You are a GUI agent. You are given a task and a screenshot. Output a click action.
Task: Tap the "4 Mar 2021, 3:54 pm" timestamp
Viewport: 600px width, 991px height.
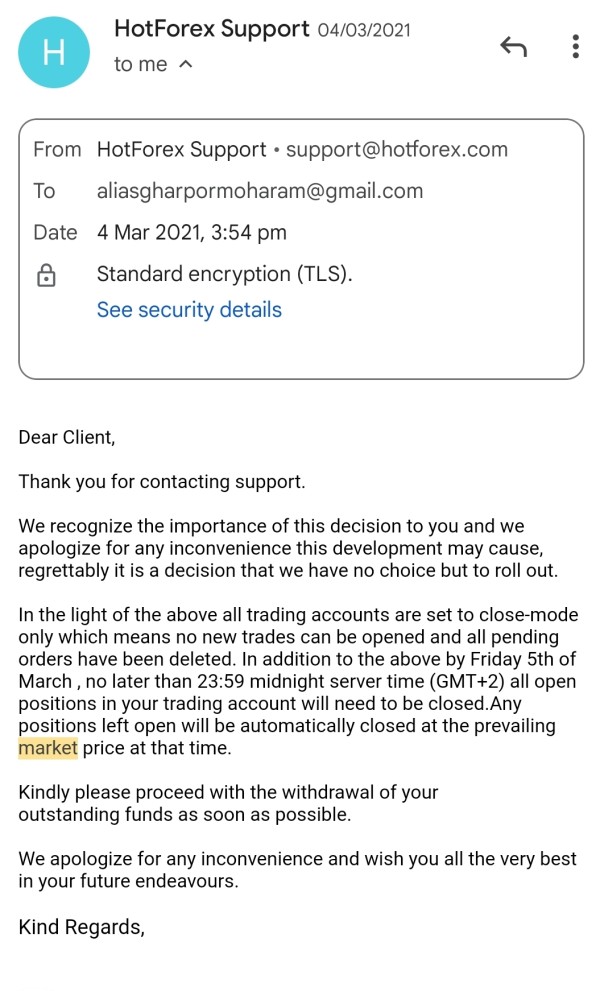click(191, 233)
